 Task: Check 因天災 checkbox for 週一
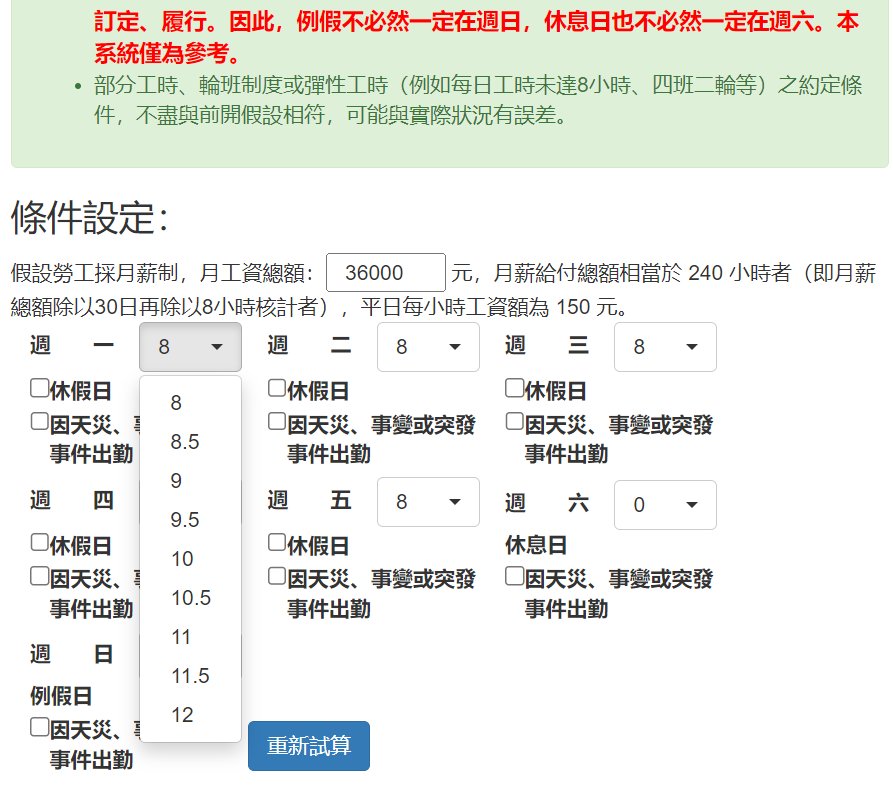tap(39, 421)
